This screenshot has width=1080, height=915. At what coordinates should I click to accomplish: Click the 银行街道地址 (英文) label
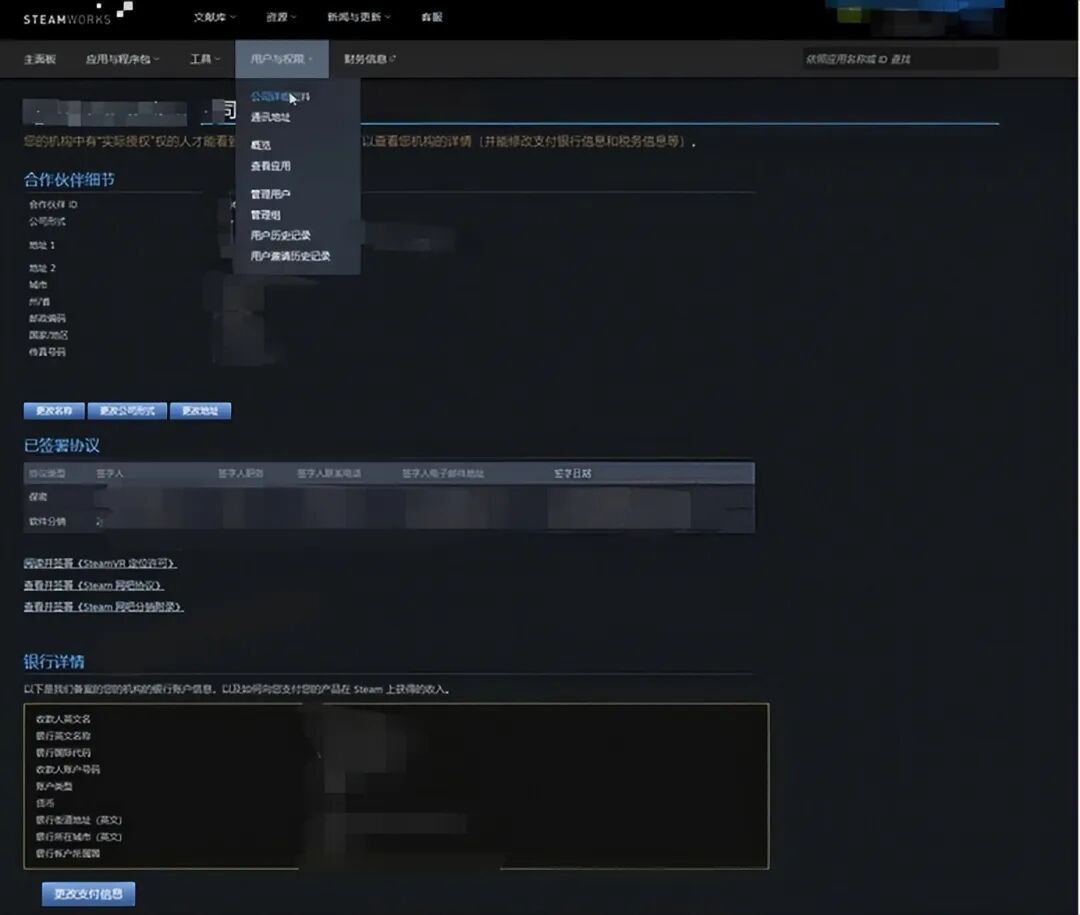79,820
